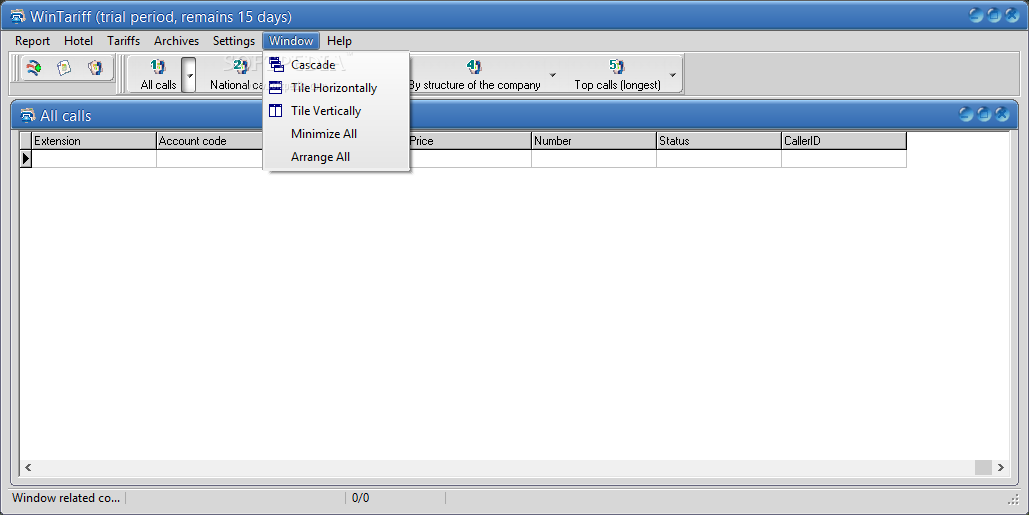The width and height of the screenshot is (1029, 515).
Task: Click the WinTariff application title icon
Action: [x=18, y=16]
